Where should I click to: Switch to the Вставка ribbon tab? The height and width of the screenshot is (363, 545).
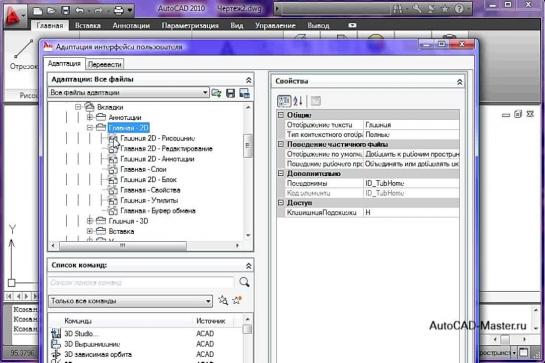tap(88, 25)
